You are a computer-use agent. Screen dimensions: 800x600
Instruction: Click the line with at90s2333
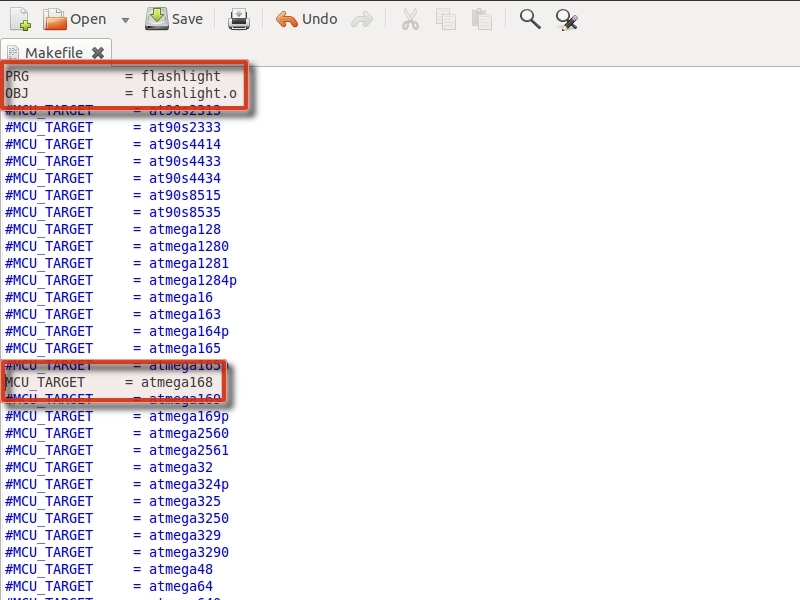tap(113, 127)
